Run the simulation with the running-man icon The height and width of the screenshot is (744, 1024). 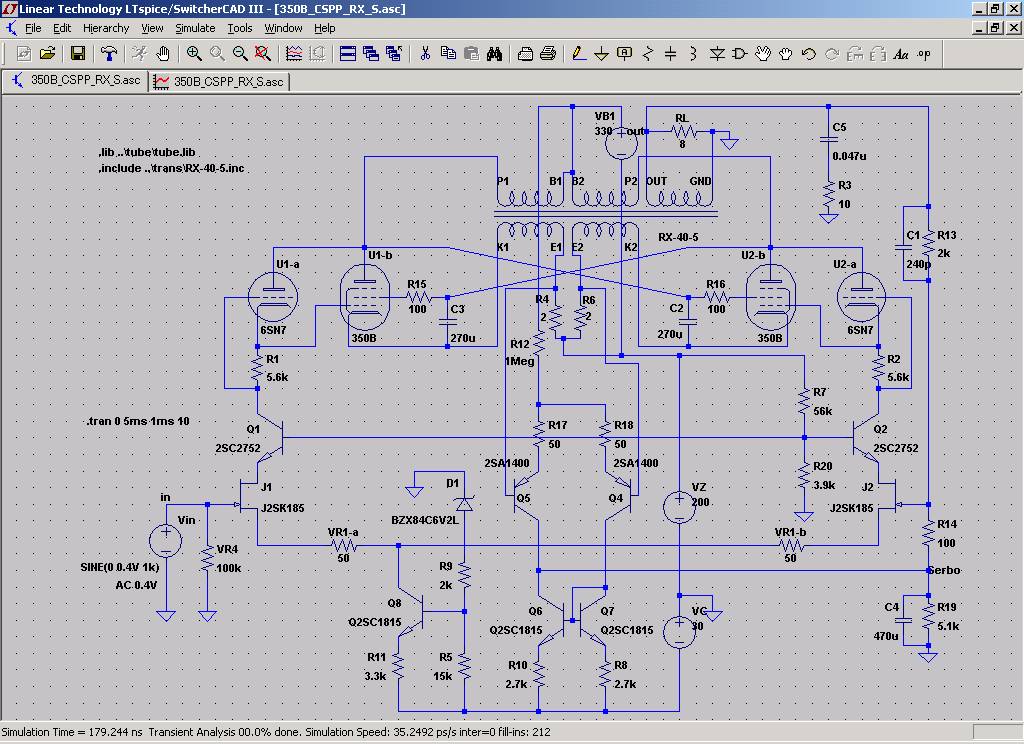pos(139,54)
